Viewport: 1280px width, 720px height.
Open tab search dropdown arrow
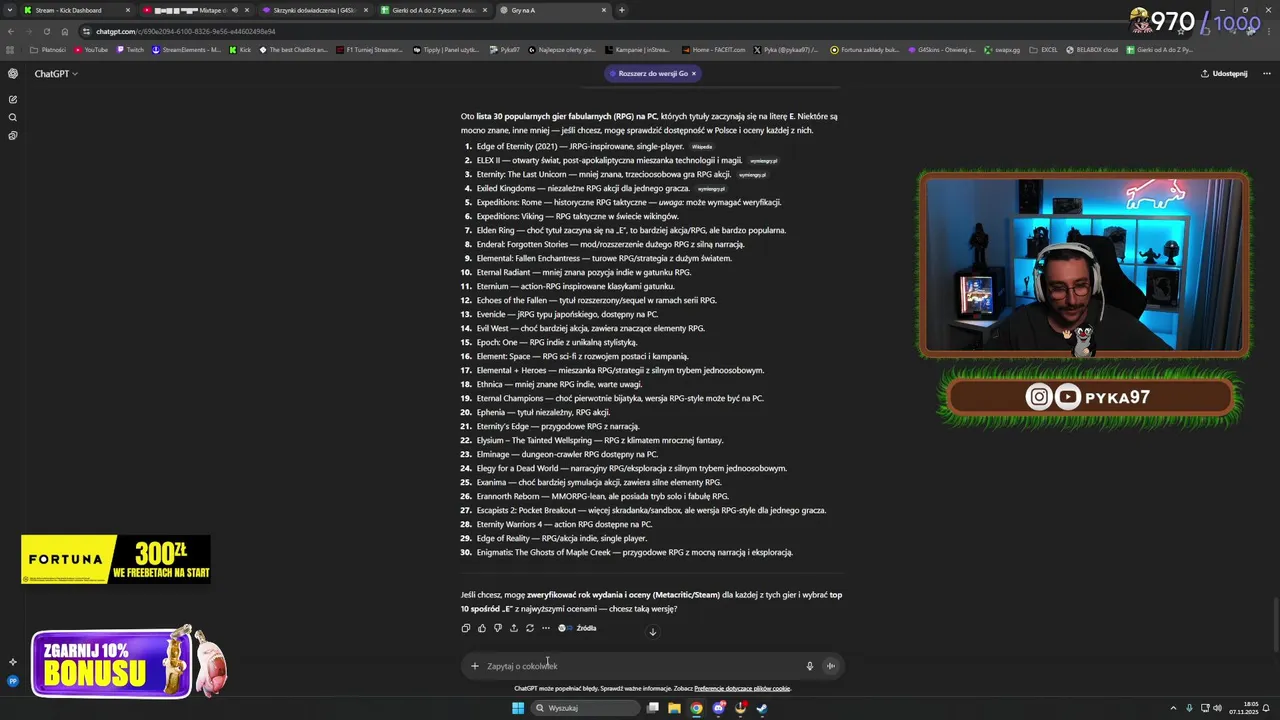pyautogui.click(x=10, y=10)
